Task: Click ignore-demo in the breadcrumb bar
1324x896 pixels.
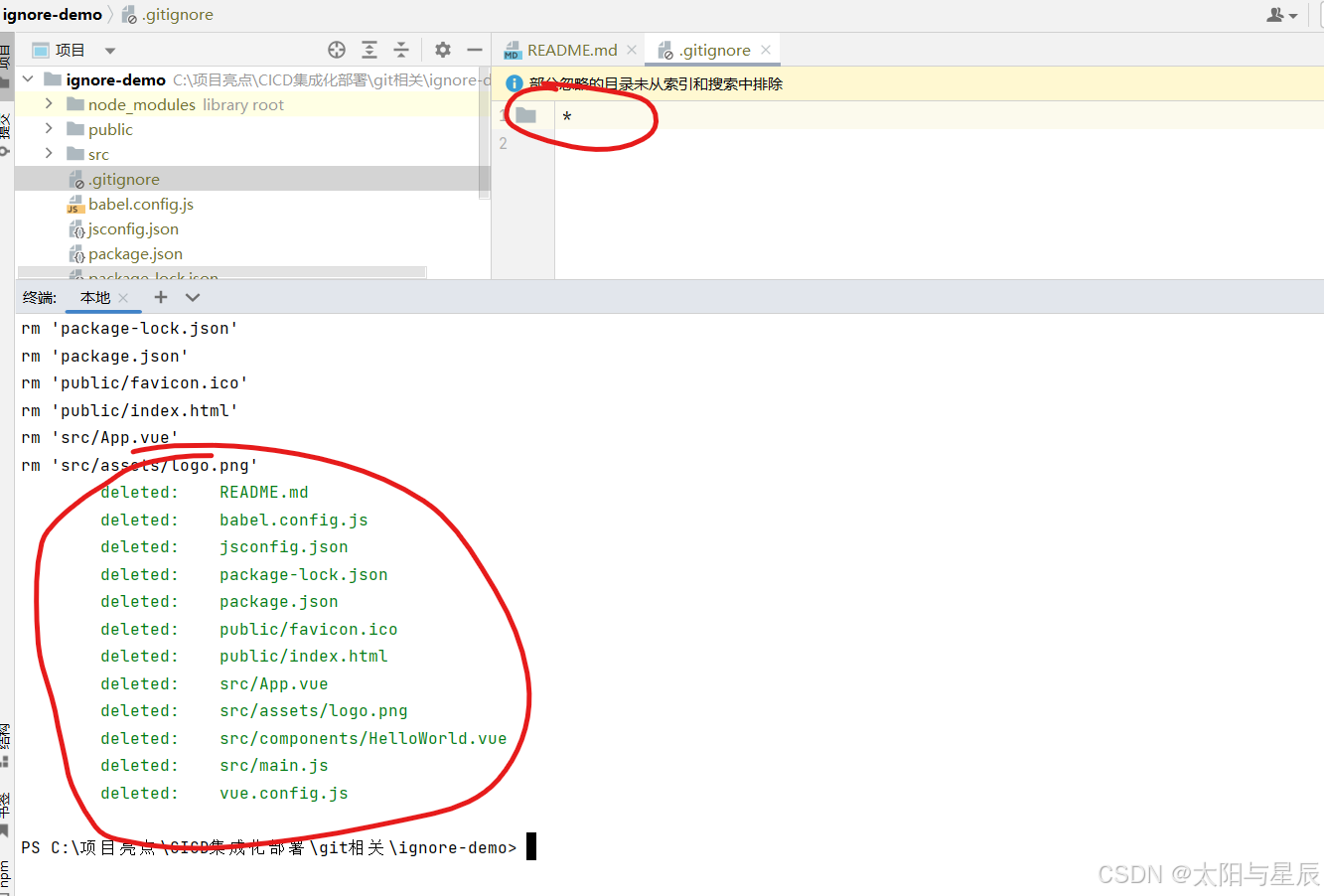Action: tap(53, 14)
